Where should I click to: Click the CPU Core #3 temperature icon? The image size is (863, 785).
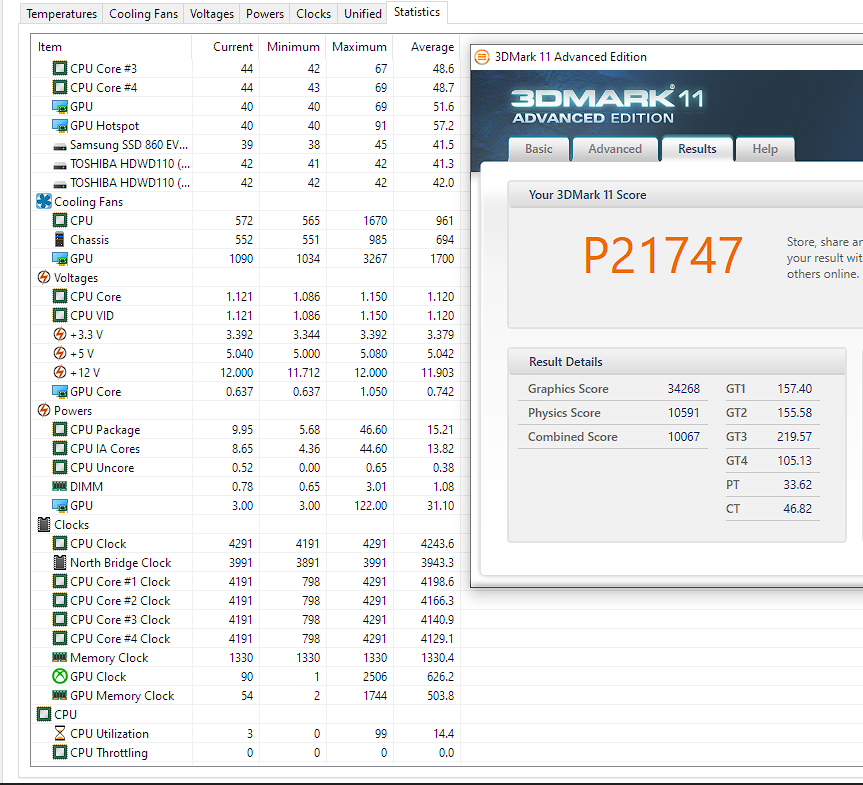pyautogui.click(x=59, y=68)
